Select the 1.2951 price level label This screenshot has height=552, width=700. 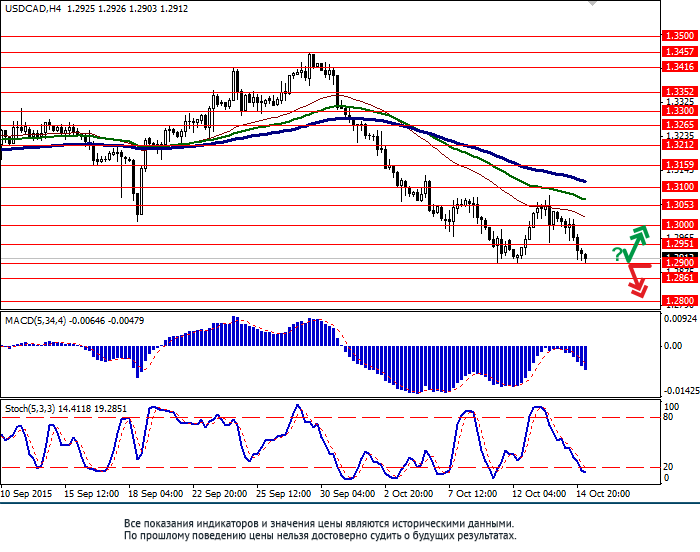[680, 244]
